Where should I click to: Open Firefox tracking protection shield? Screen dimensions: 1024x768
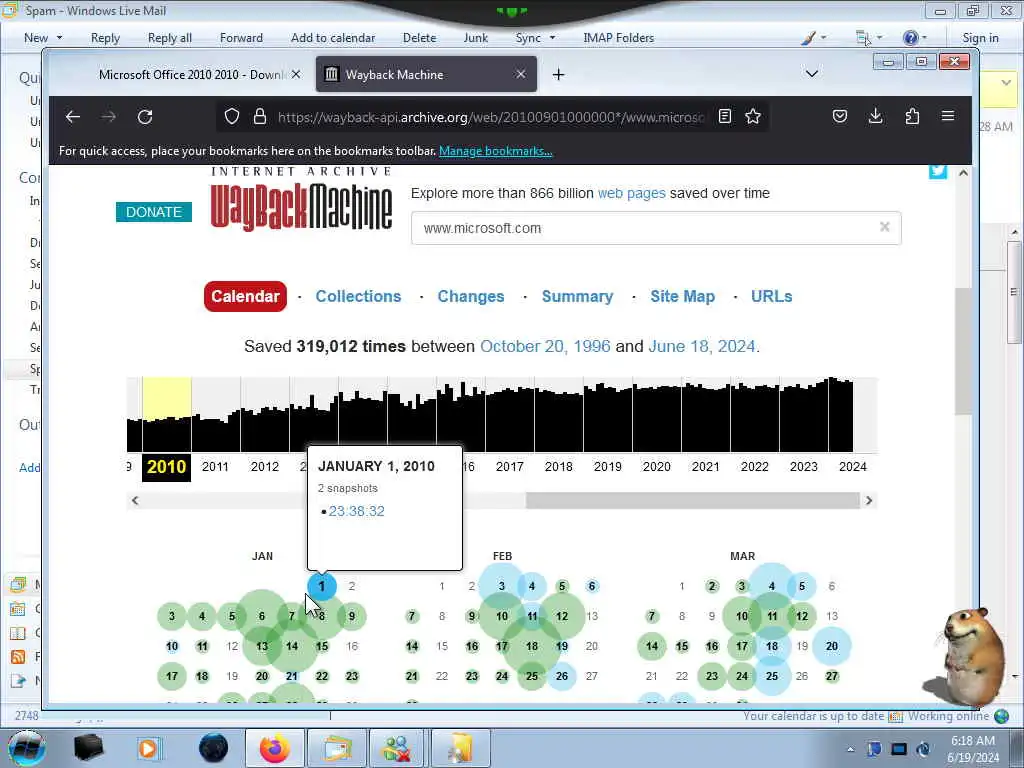point(232,117)
